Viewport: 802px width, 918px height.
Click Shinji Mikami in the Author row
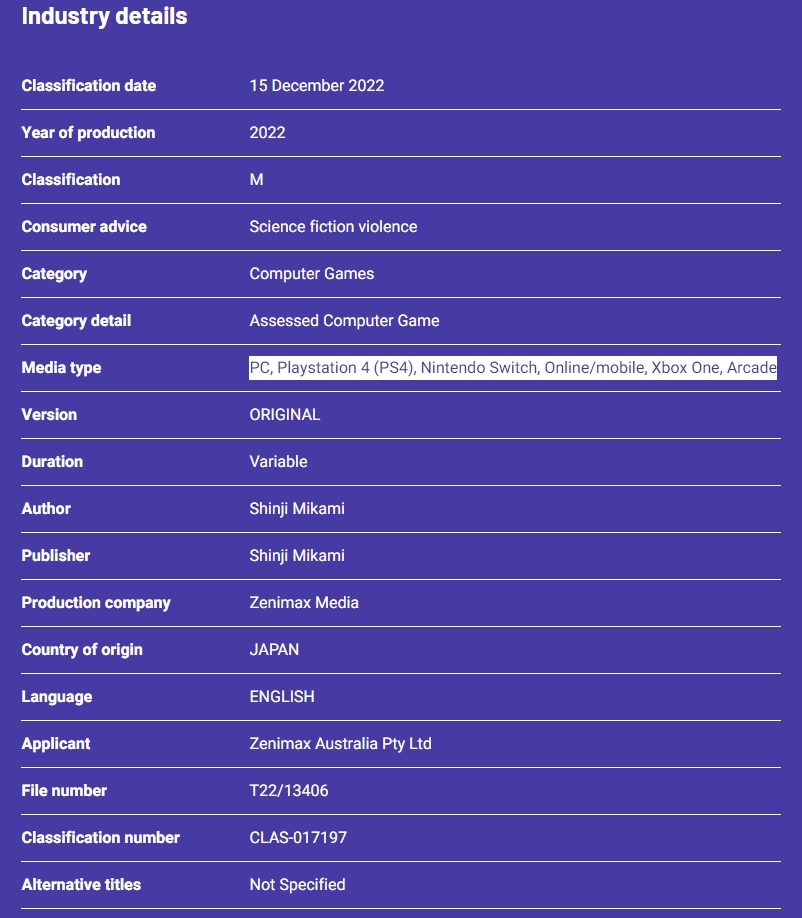(296, 509)
